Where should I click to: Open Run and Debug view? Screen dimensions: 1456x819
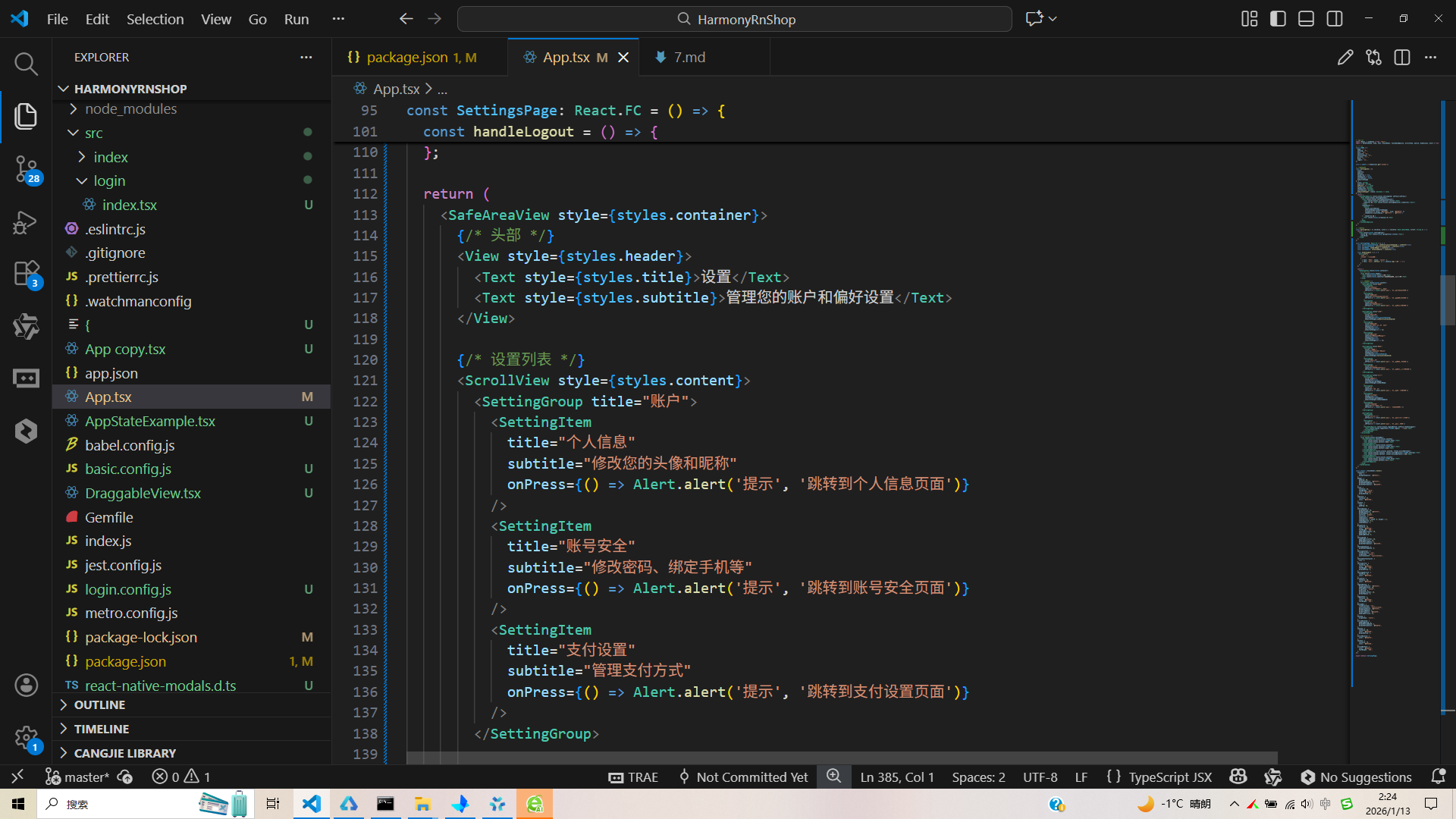pyautogui.click(x=26, y=221)
